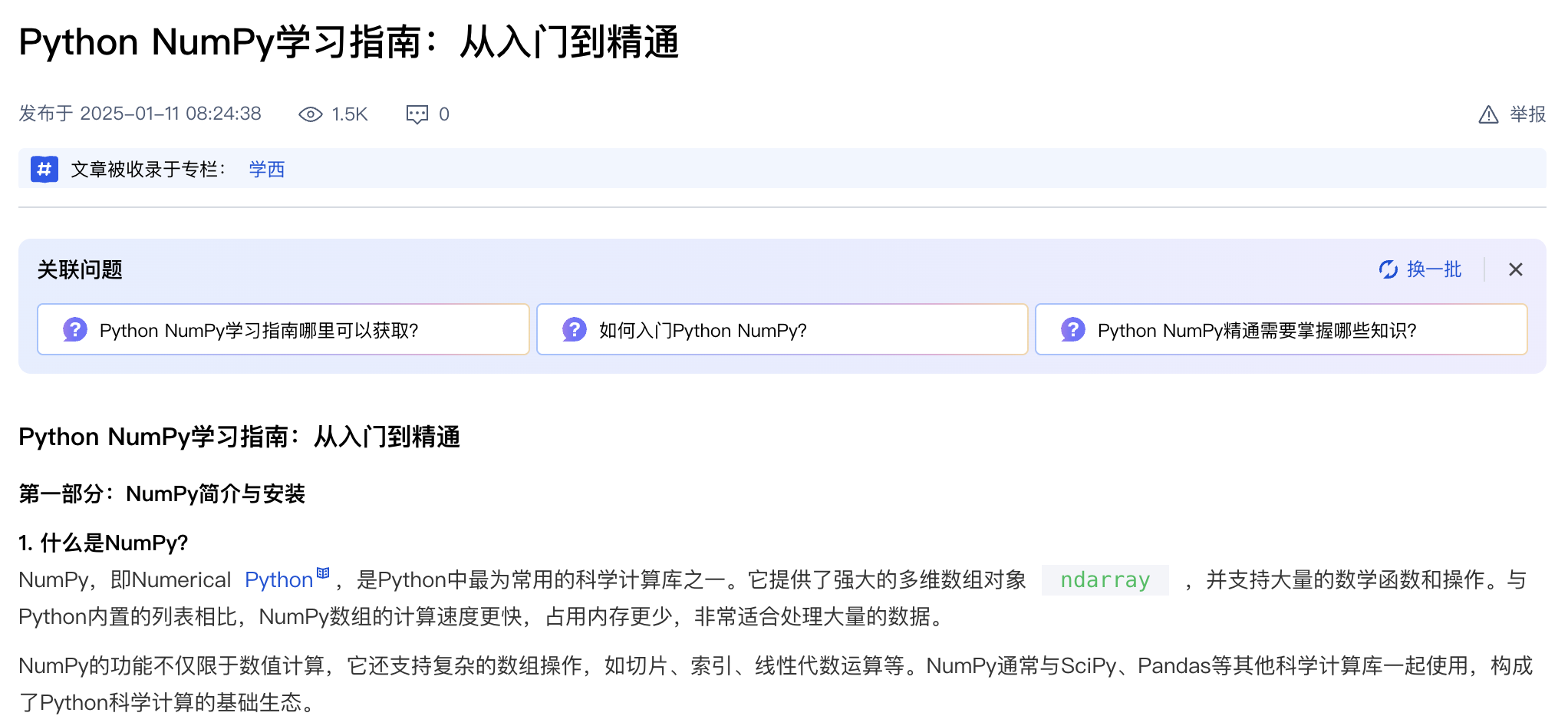Click question mark icon for 哪里可以获取 question

point(74,330)
